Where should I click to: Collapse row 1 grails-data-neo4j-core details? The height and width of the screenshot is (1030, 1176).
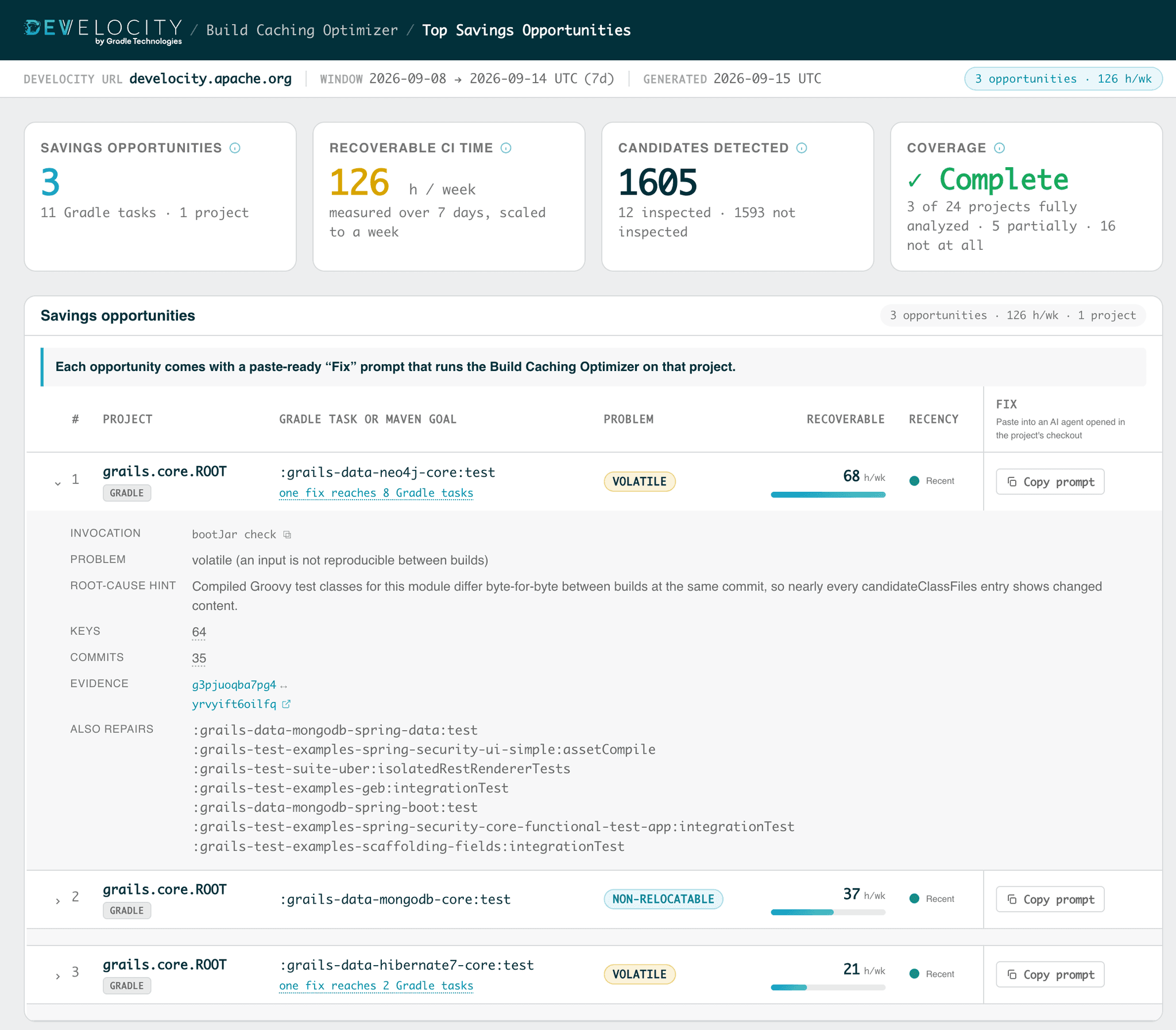click(x=57, y=483)
